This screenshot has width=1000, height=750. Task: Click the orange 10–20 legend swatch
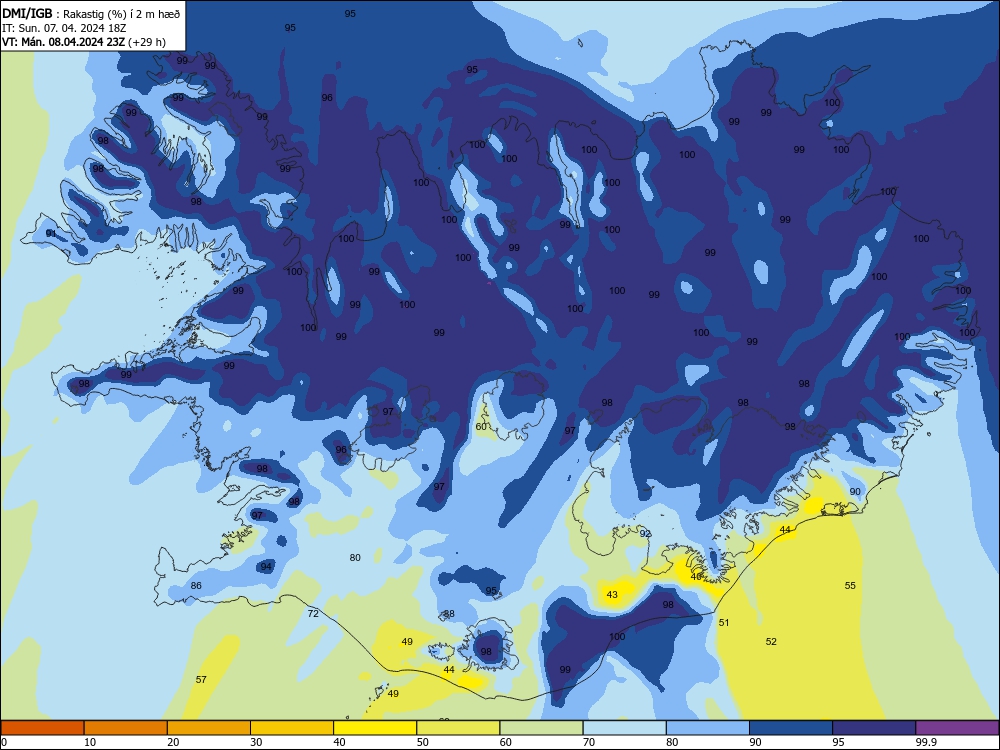126,728
